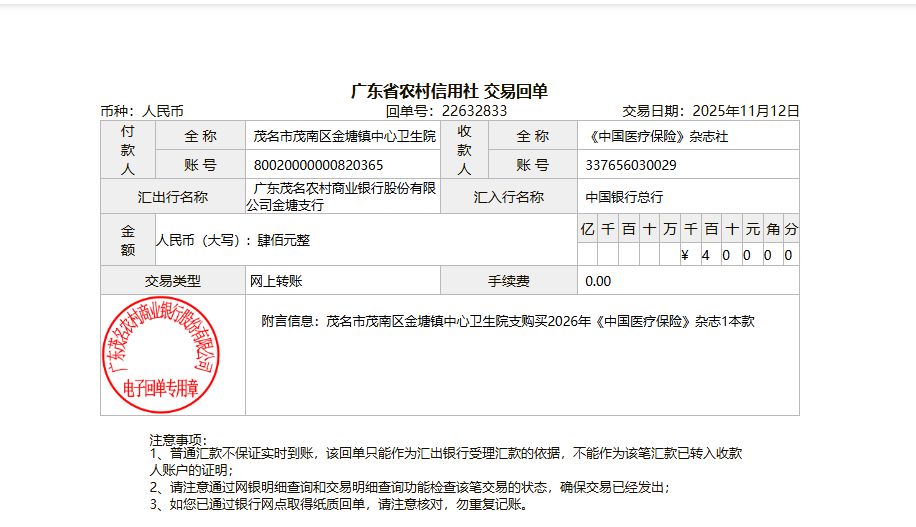
Task: Click the 附言信息 remarks text line
Action: point(507,322)
